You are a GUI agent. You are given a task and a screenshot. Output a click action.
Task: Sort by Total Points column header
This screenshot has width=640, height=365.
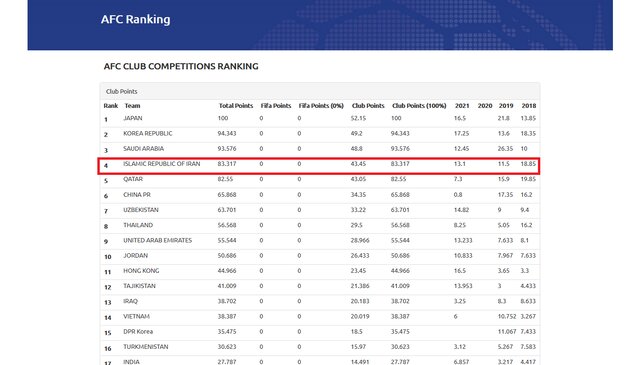(236, 106)
